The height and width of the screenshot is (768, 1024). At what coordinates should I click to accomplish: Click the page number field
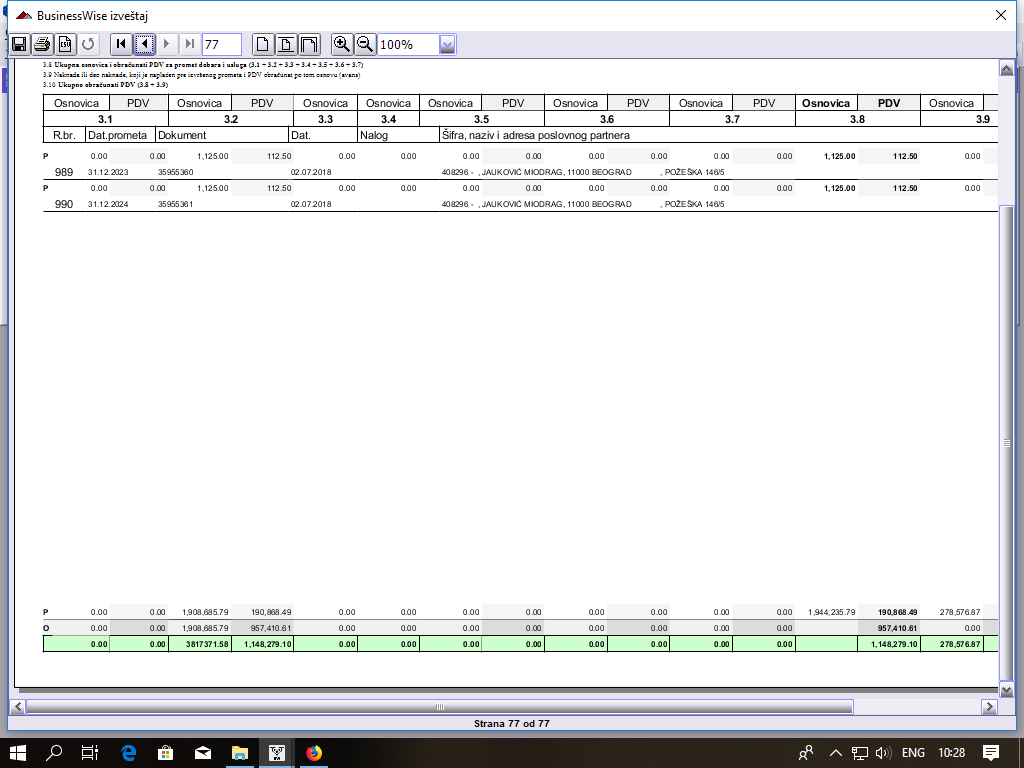click(x=221, y=44)
